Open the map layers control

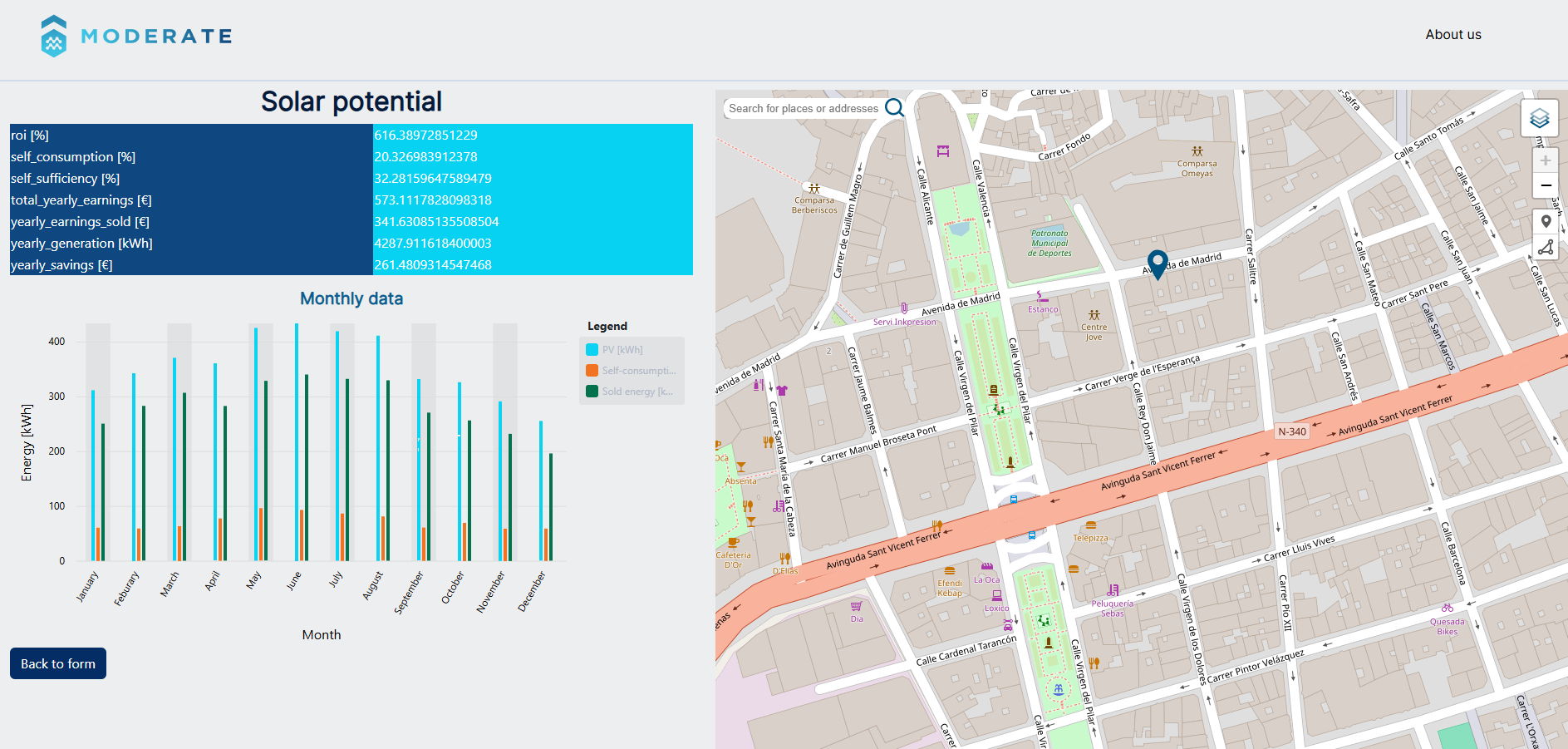(1539, 118)
